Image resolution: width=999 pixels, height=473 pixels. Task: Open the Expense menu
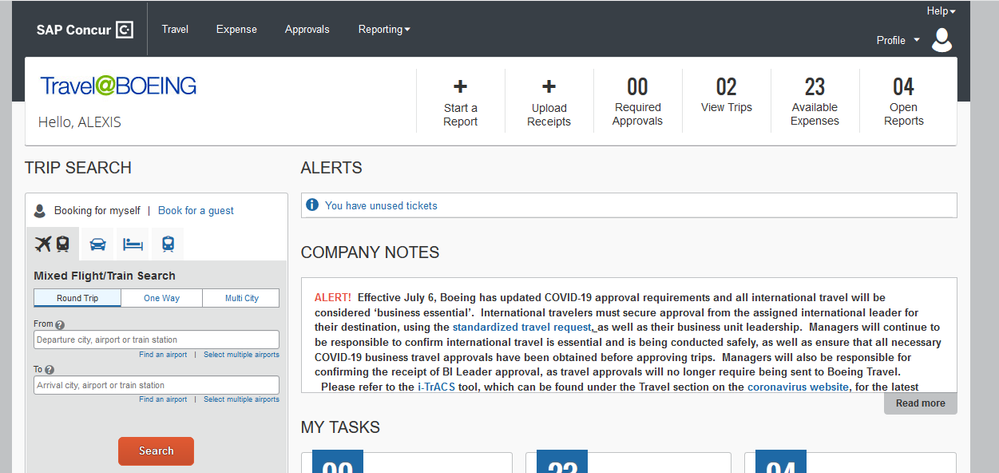click(236, 29)
